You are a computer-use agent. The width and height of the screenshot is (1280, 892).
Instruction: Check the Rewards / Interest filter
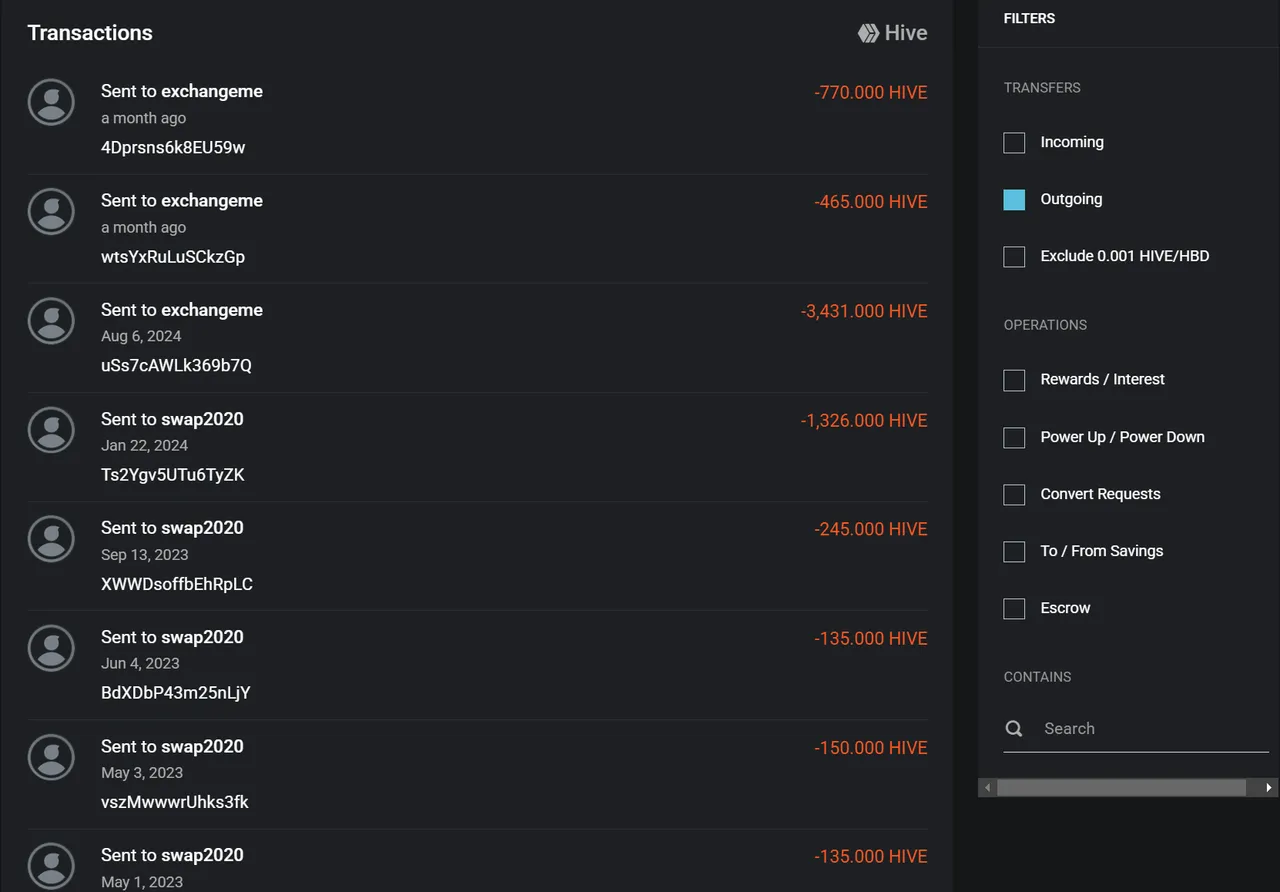(x=1014, y=380)
